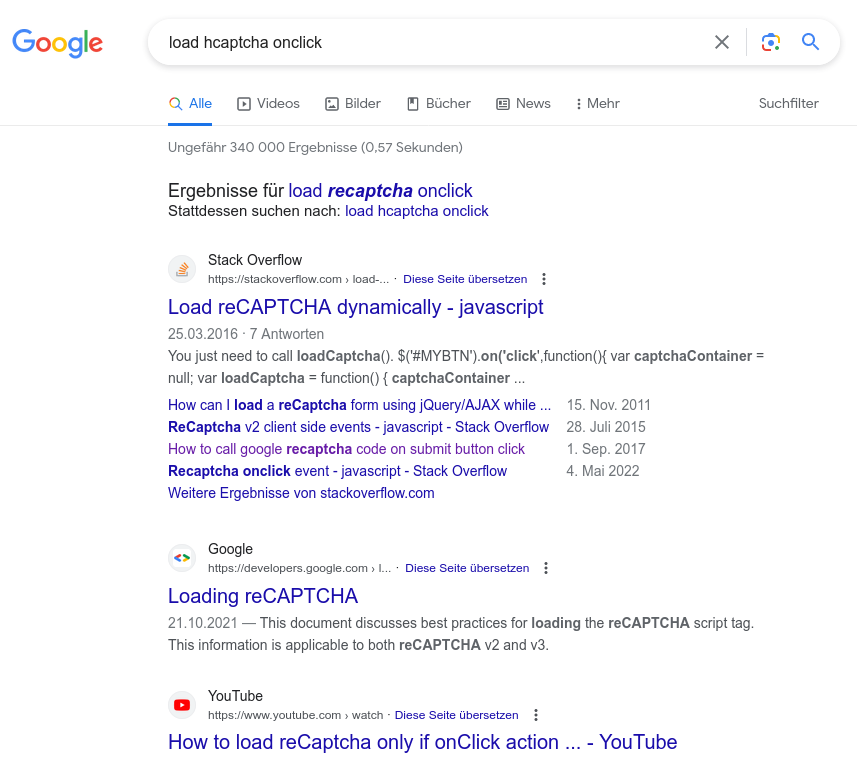Translate the Stack Overflow page via 'Diese Seite übersetzen'
This screenshot has width=857, height=760.
(465, 279)
